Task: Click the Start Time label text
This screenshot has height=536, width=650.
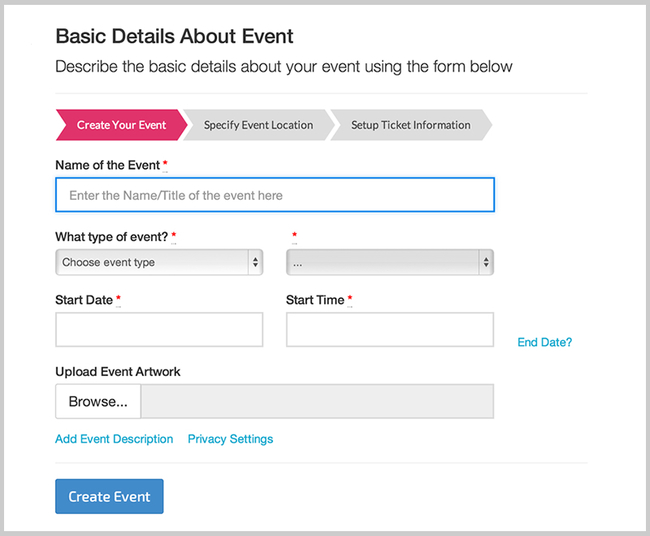Action: pyautogui.click(x=315, y=300)
